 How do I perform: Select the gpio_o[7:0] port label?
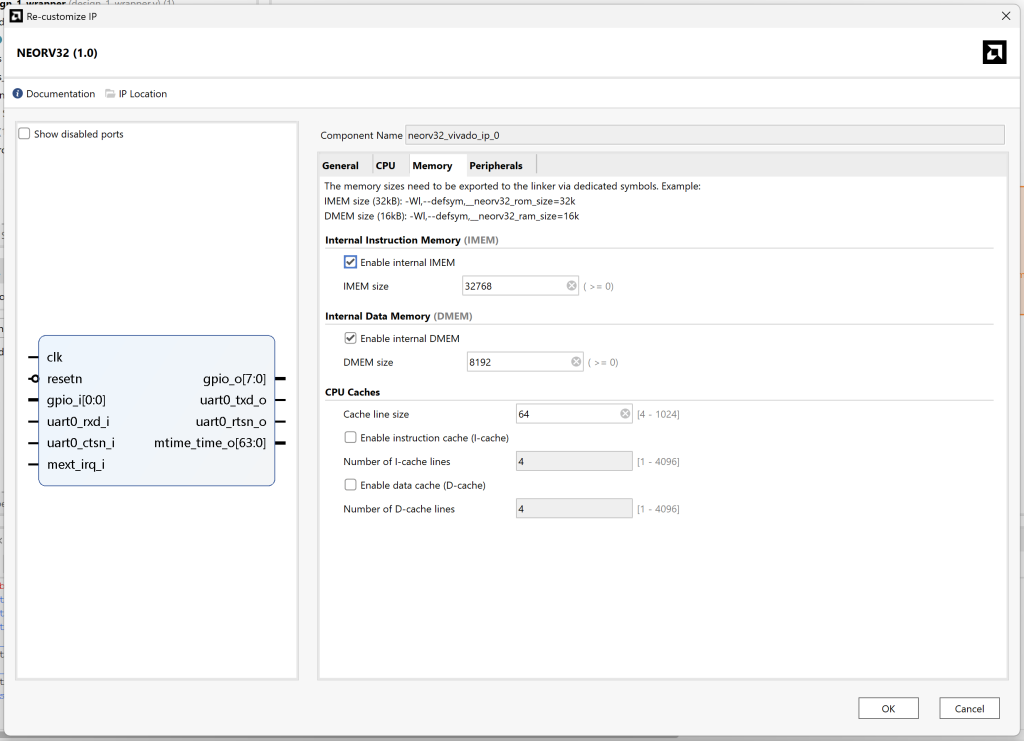[234, 379]
